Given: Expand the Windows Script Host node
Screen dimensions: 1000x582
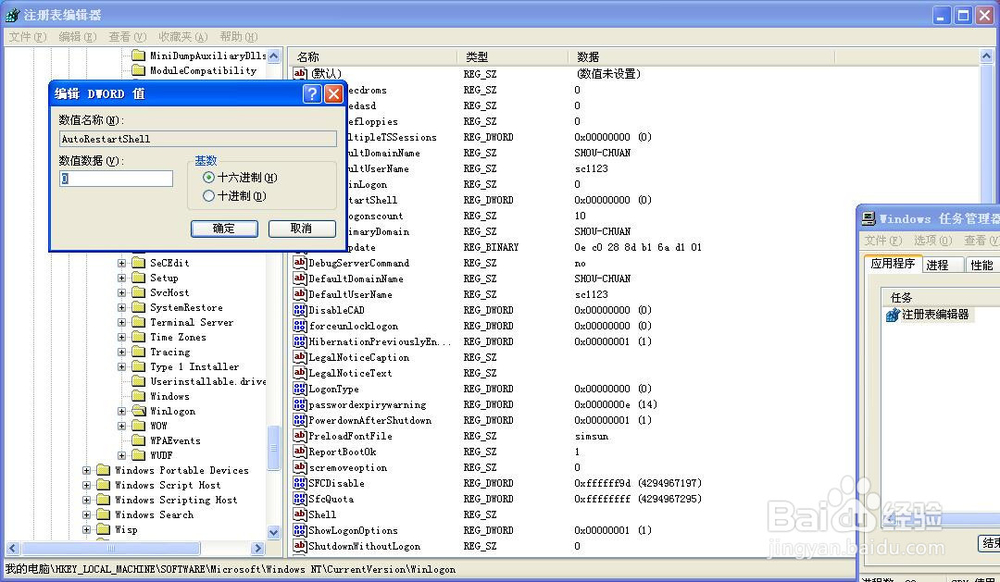Looking at the screenshot, I should coord(86,485).
